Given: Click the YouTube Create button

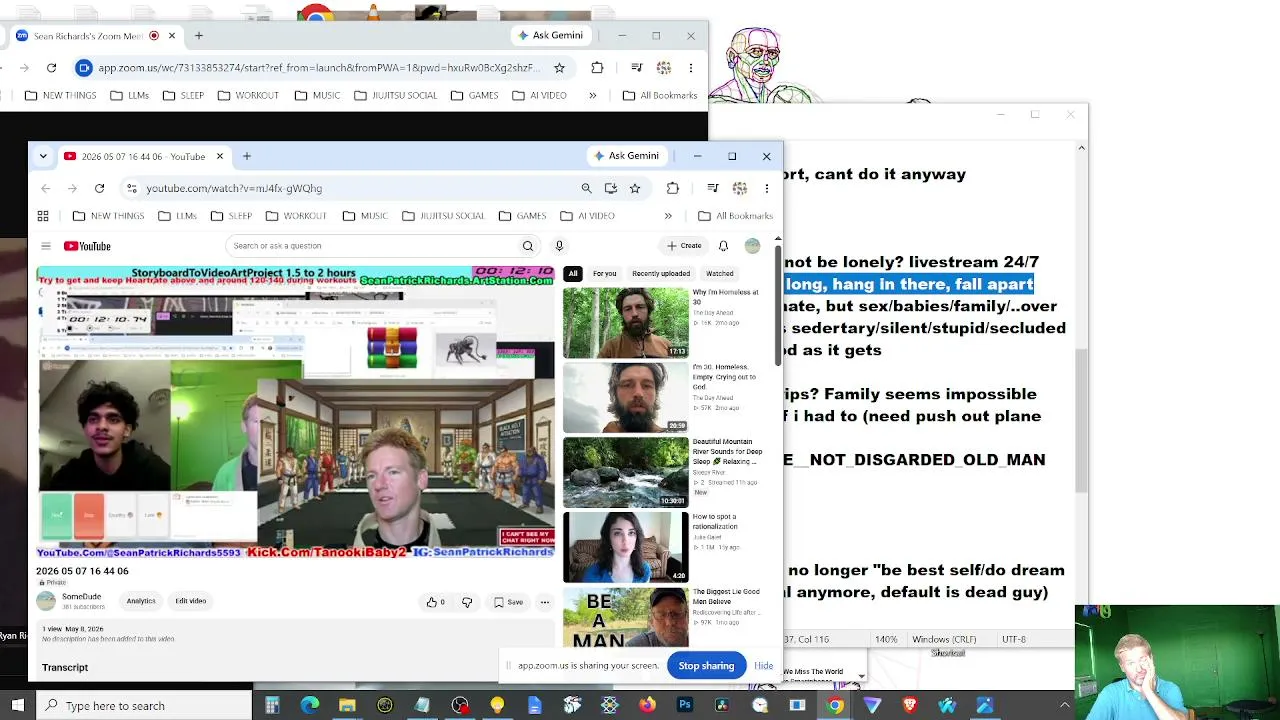Looking at the screenshot, I should [x=685, y=246].
